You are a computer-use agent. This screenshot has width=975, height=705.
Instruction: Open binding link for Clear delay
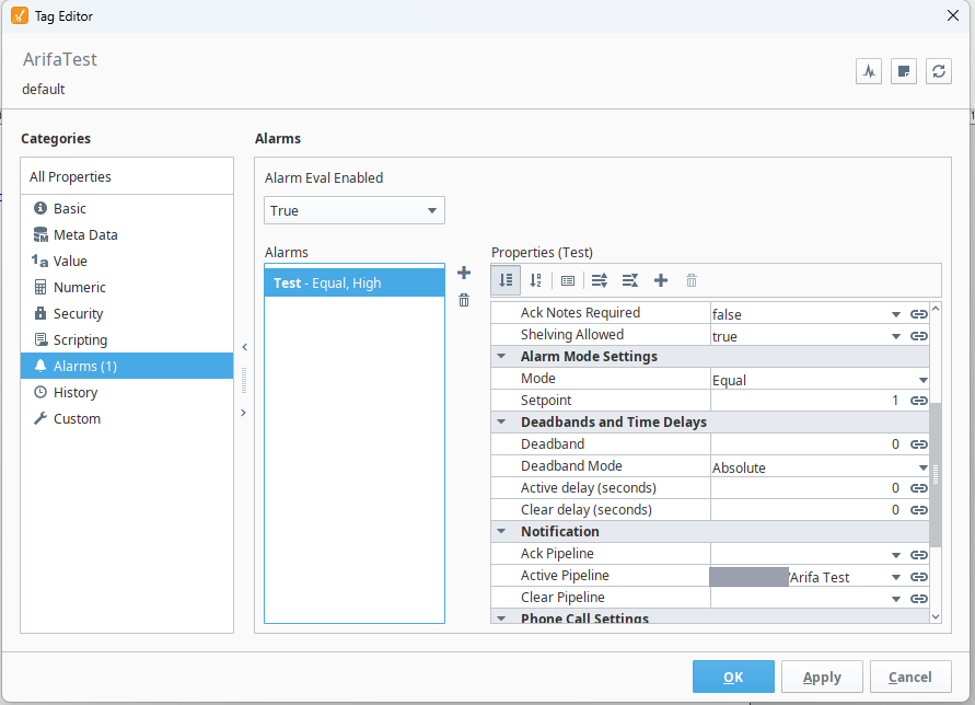coord(919,510)
